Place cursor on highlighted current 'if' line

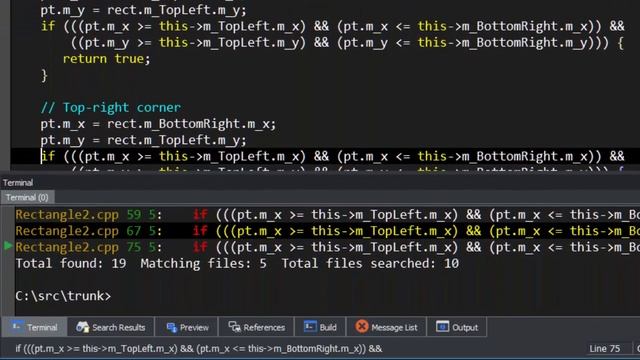333,156
